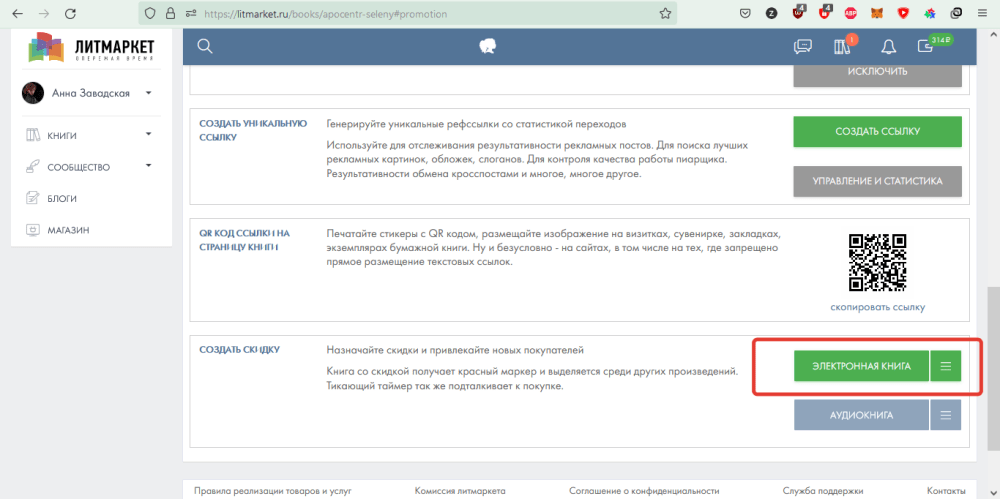Image resolution: width=1000 pixels, height=499 pixels.
Task: Open the options menu beside Аудиокнига
Action: click(x=945, y=414)
